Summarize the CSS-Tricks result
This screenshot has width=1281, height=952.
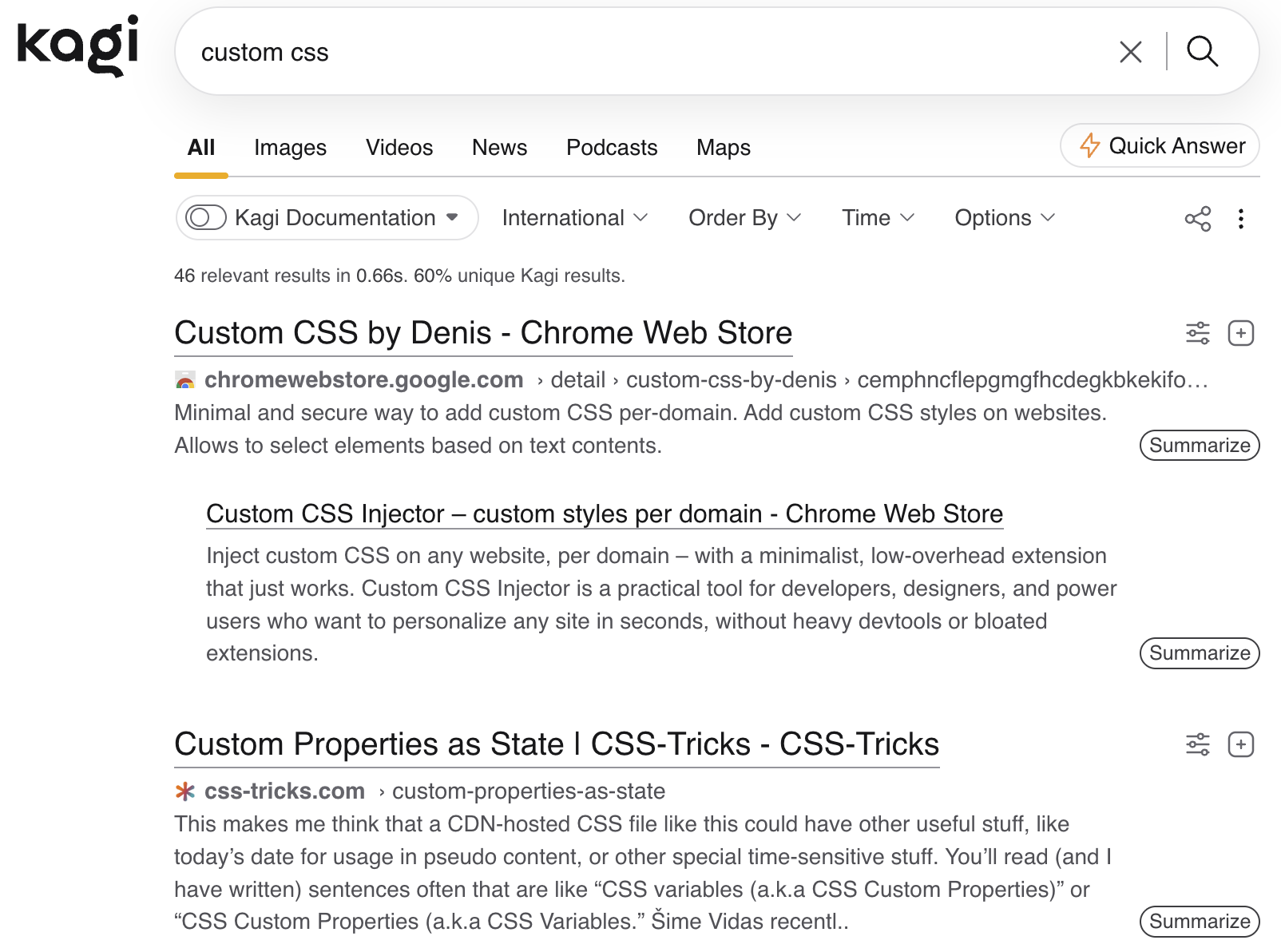point(1199,921)
